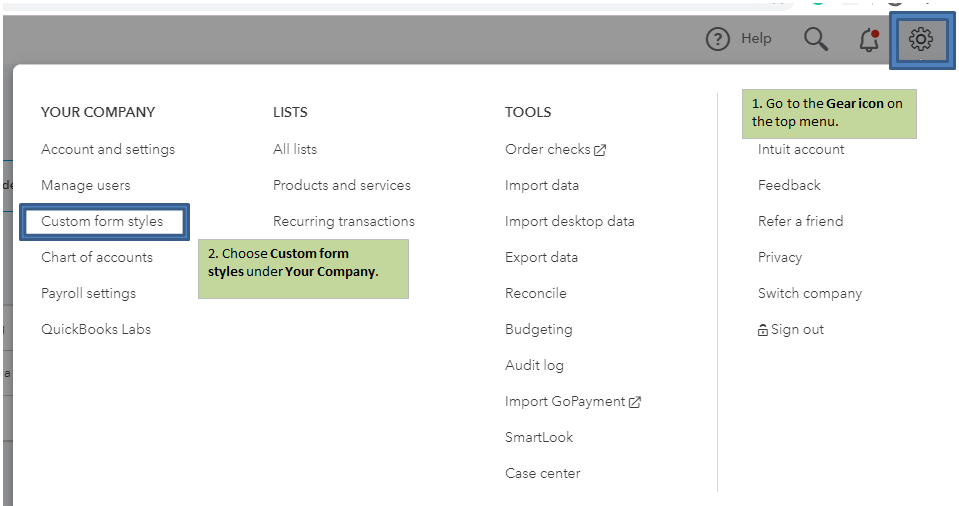
Task: Click the Import GoPayment external link icon
Action: [635, 402]
